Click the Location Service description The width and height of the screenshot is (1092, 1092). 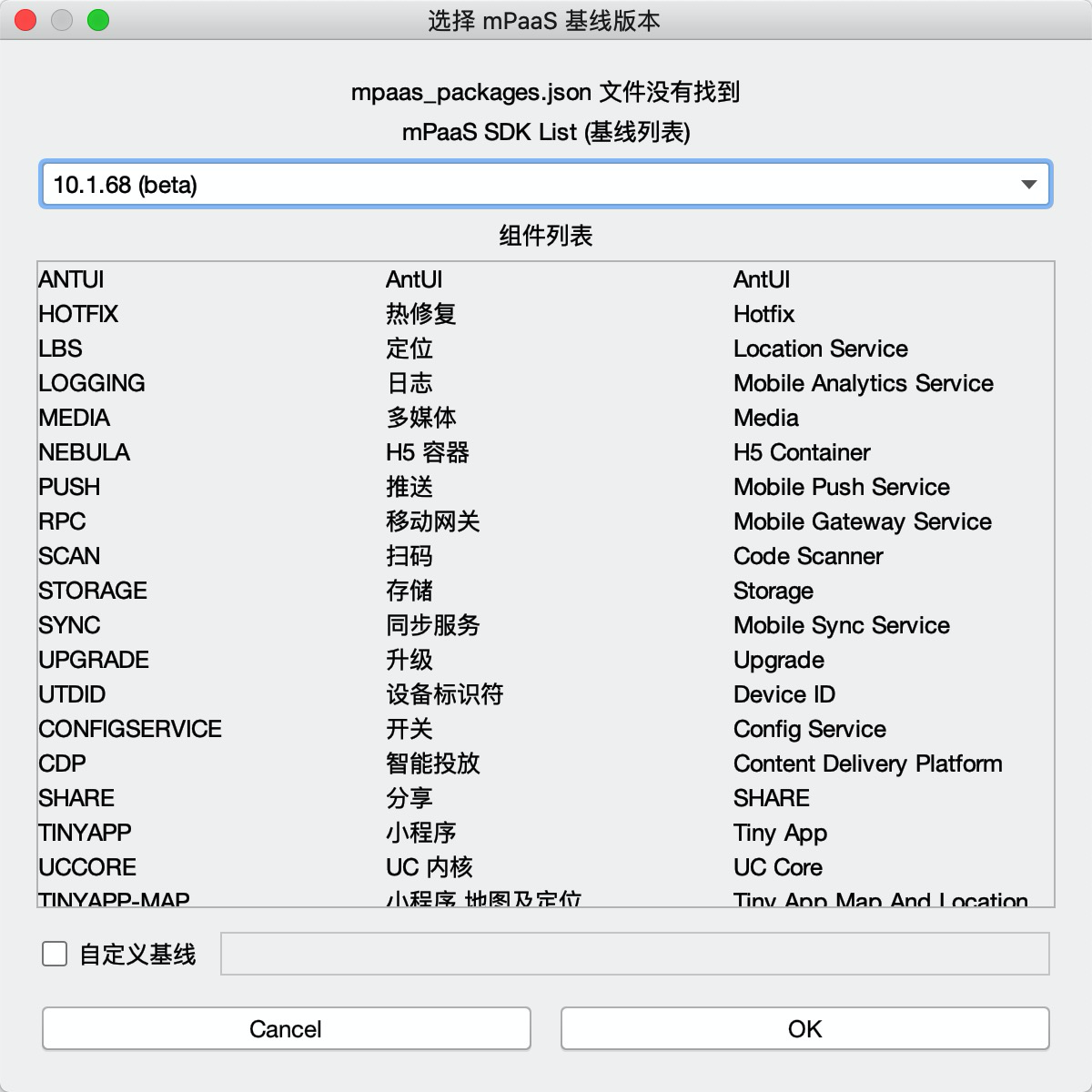tap(821, 349)
